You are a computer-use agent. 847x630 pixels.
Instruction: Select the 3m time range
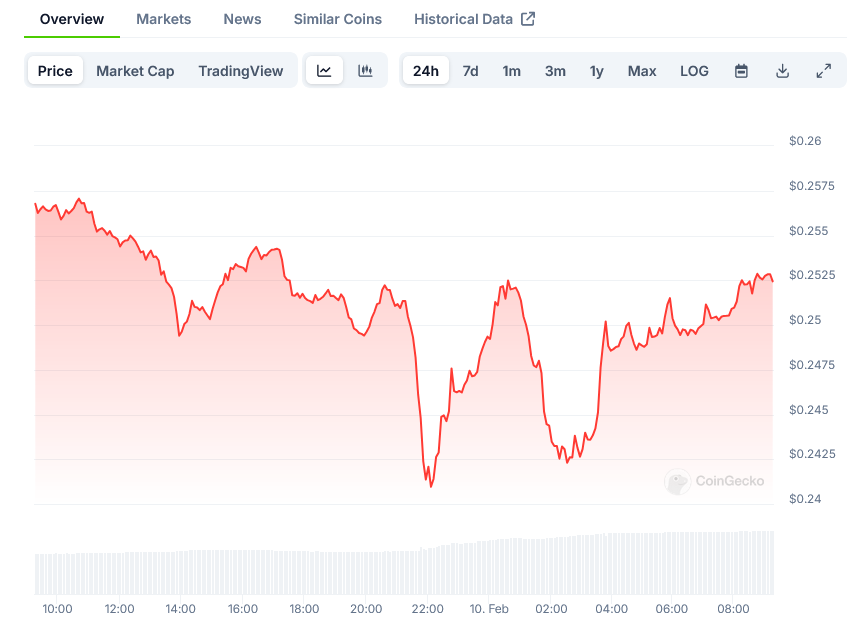[x=555, y=71]
